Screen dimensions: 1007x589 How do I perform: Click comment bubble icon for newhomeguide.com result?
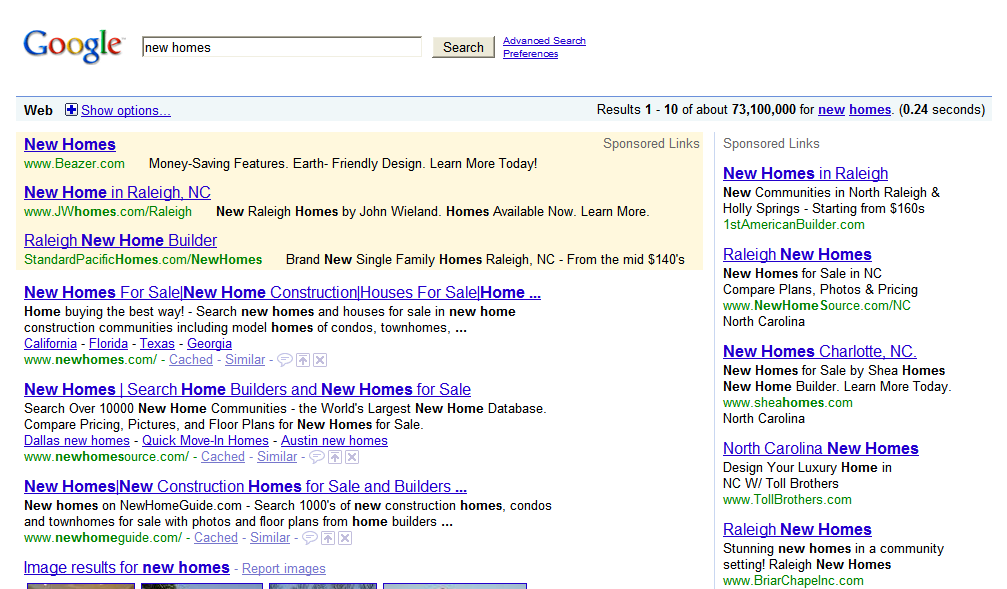pyautogui.click(x=310, y=538)
